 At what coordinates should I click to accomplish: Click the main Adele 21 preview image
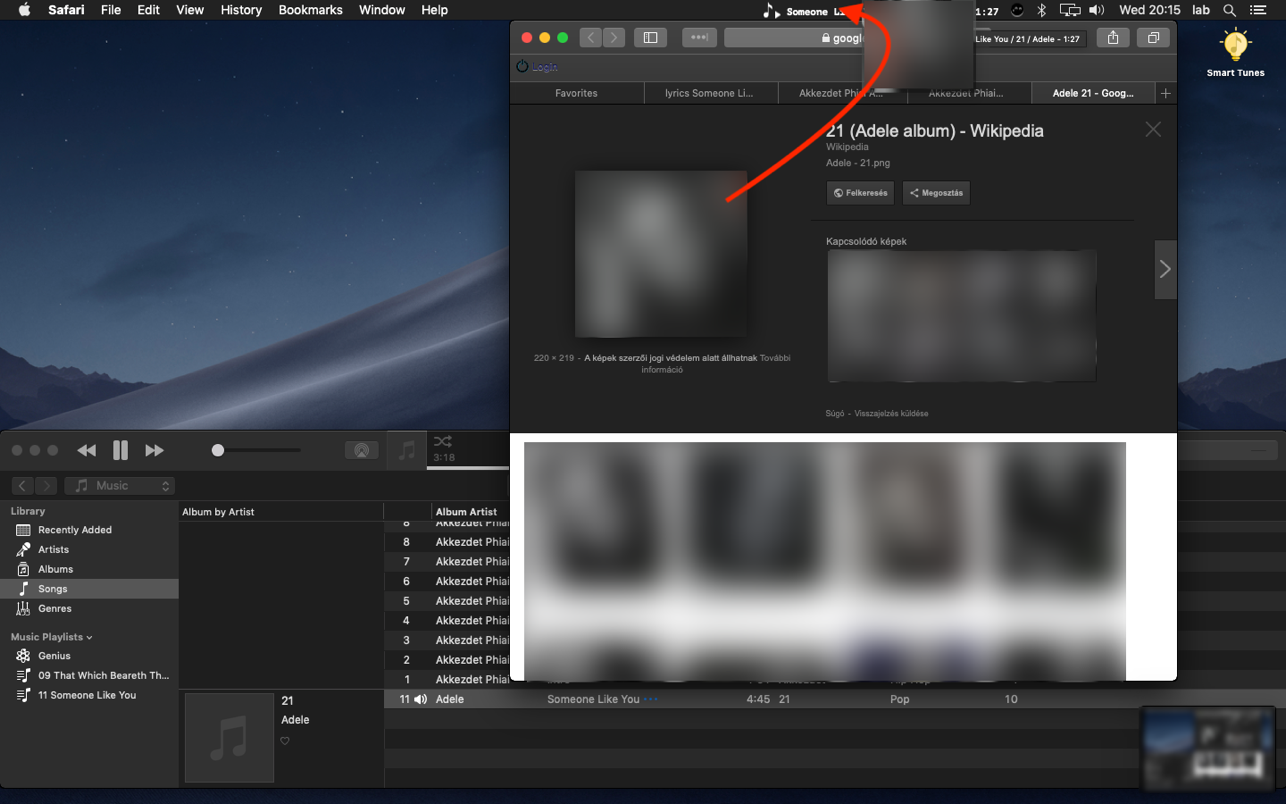[661, 254]
